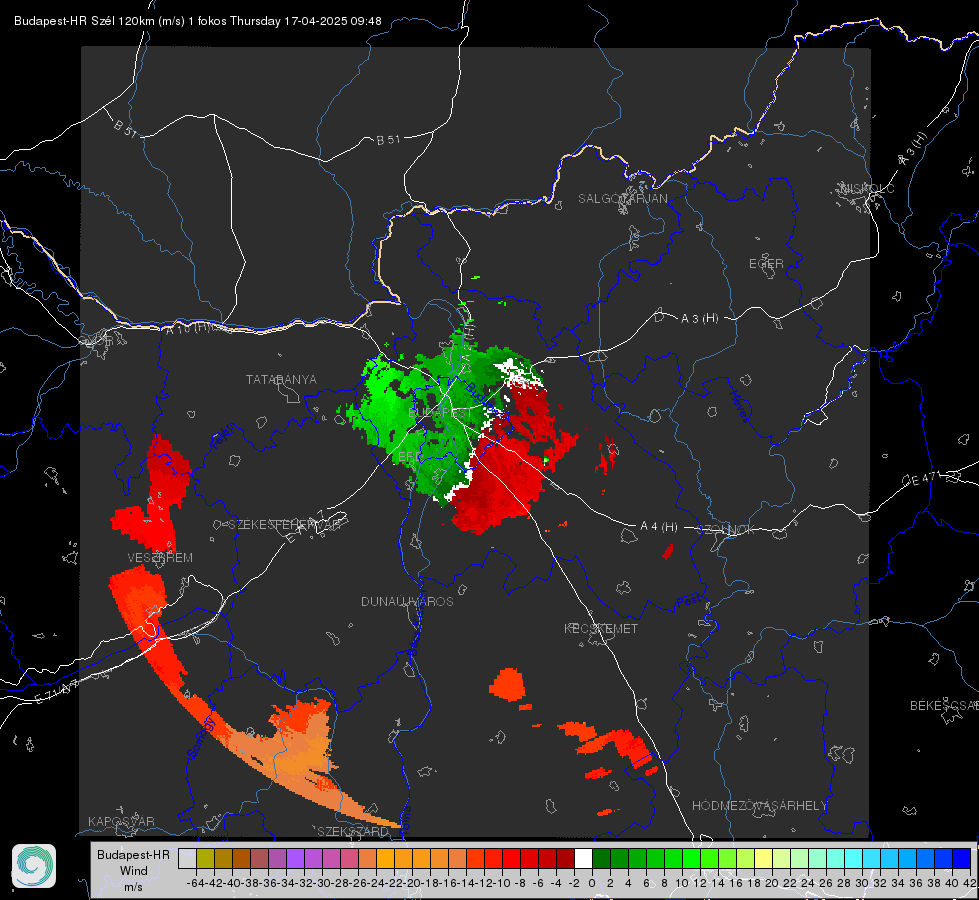Click the timestamp '17-04-2025 09:48' in the title
The width and height of the screenshot is (979, 900).
pos(333,21)
